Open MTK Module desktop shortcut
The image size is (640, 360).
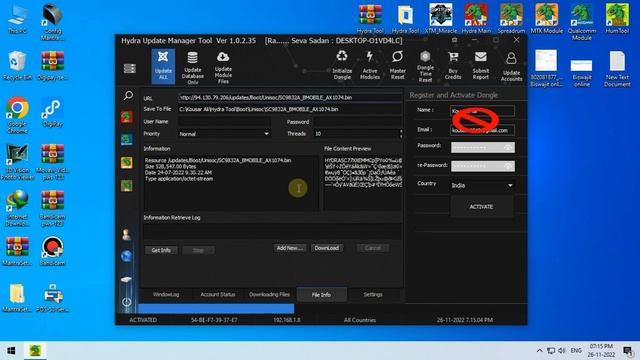coord(547,19)
